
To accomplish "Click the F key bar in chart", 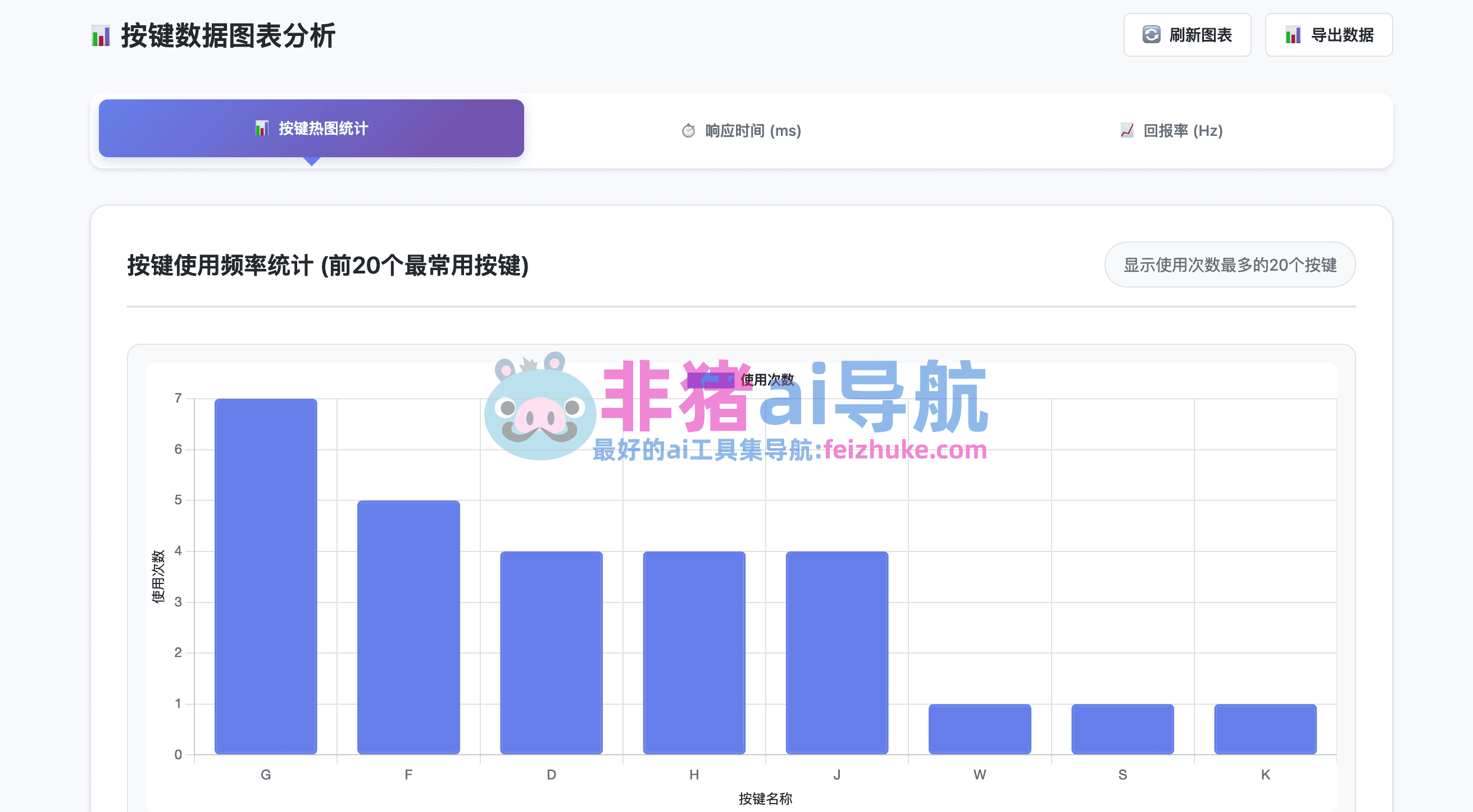I will (x=408, y=627).
